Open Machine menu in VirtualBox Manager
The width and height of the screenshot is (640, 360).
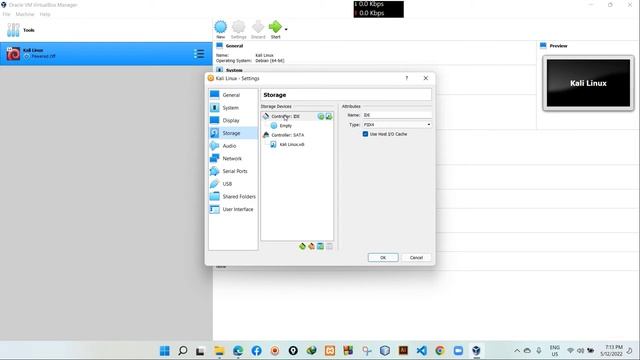coord(25,14)
